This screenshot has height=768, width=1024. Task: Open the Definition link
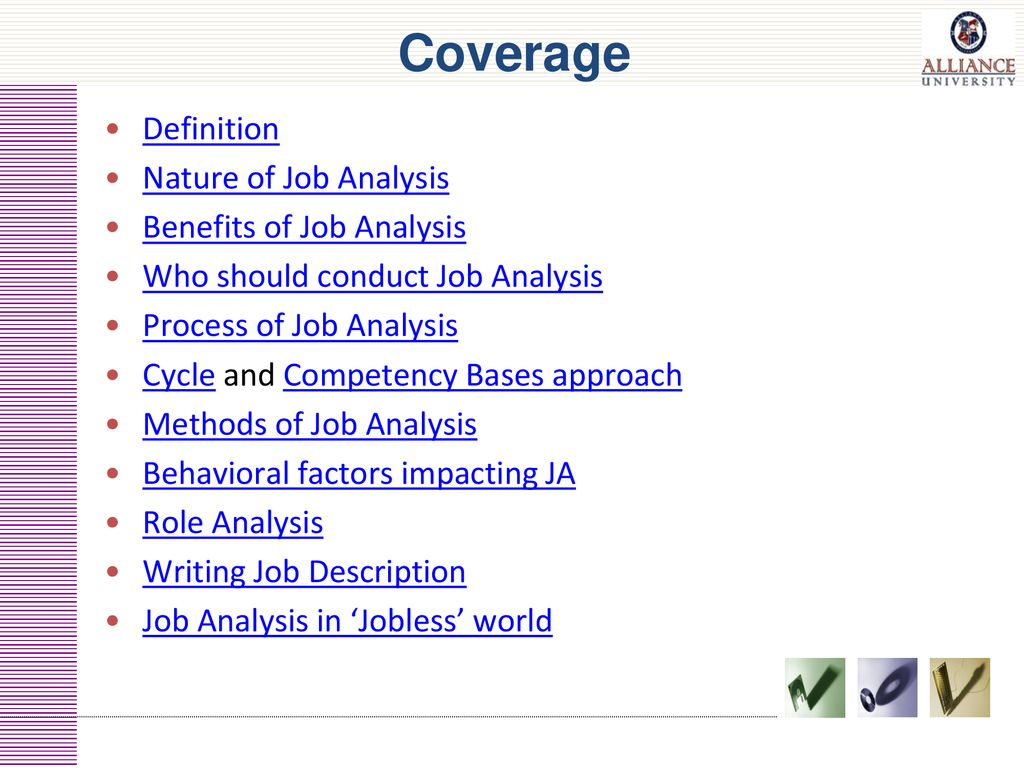click(x=211, y=129)
